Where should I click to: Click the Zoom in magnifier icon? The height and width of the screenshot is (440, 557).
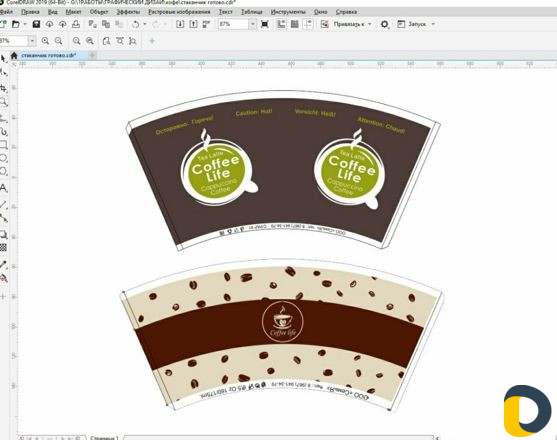coord(45,41)
